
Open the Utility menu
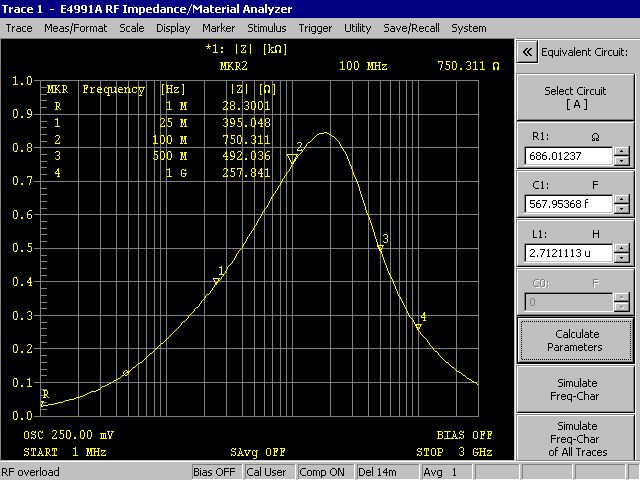click(x=358, y=28)
